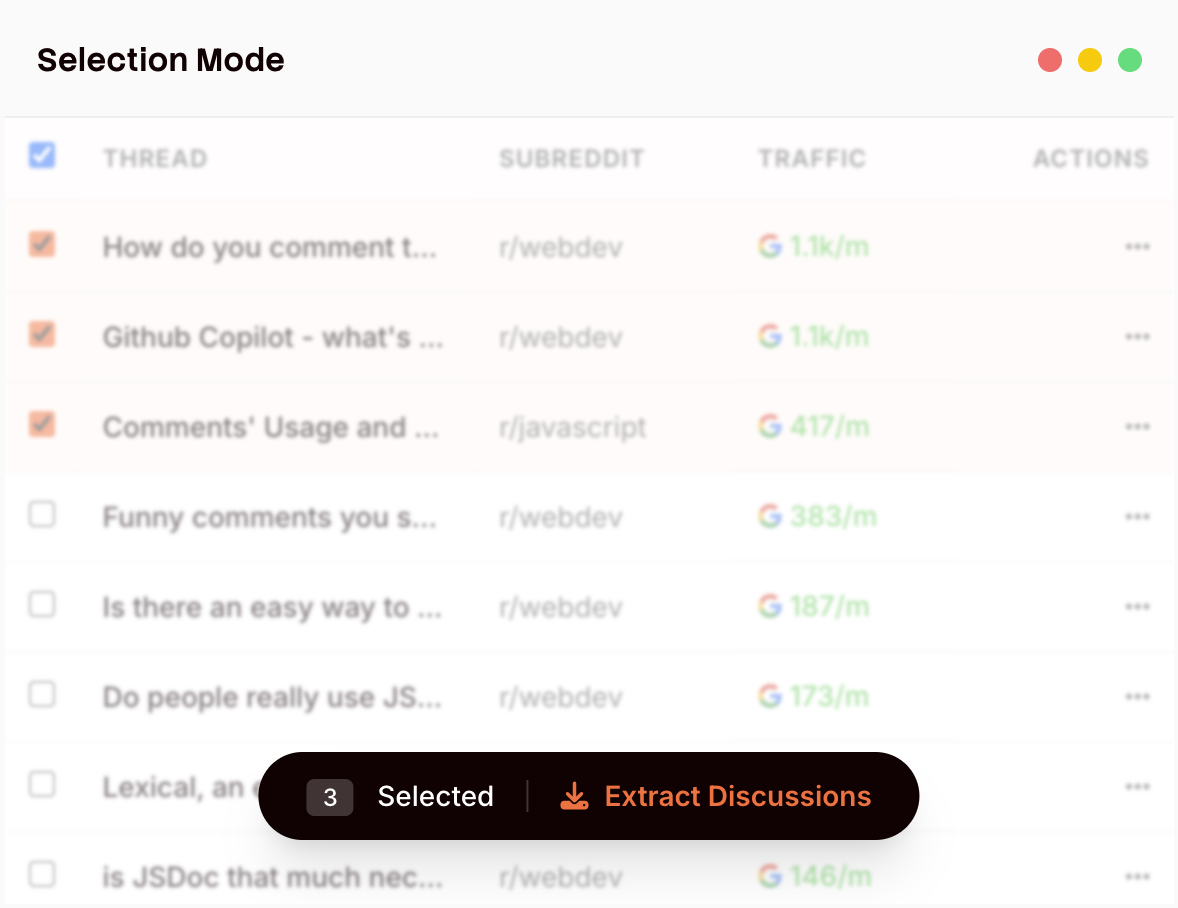Click the Google icon showing 383/m traffic

(768, 517)
